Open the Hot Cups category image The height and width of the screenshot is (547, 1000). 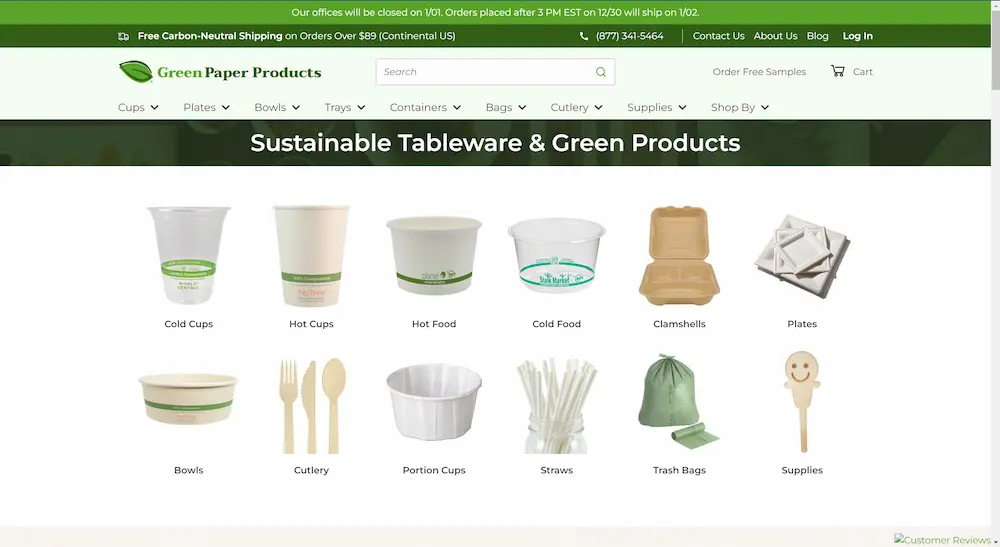[311, 255]
